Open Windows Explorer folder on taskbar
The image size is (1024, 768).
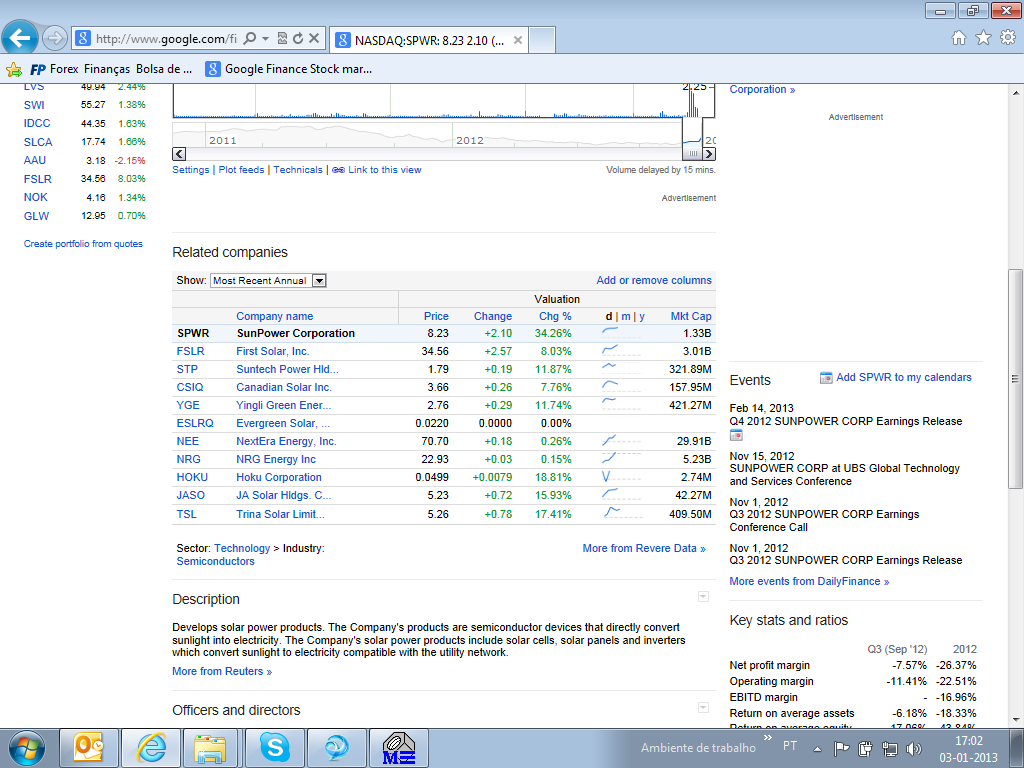(x=210, y=748)
